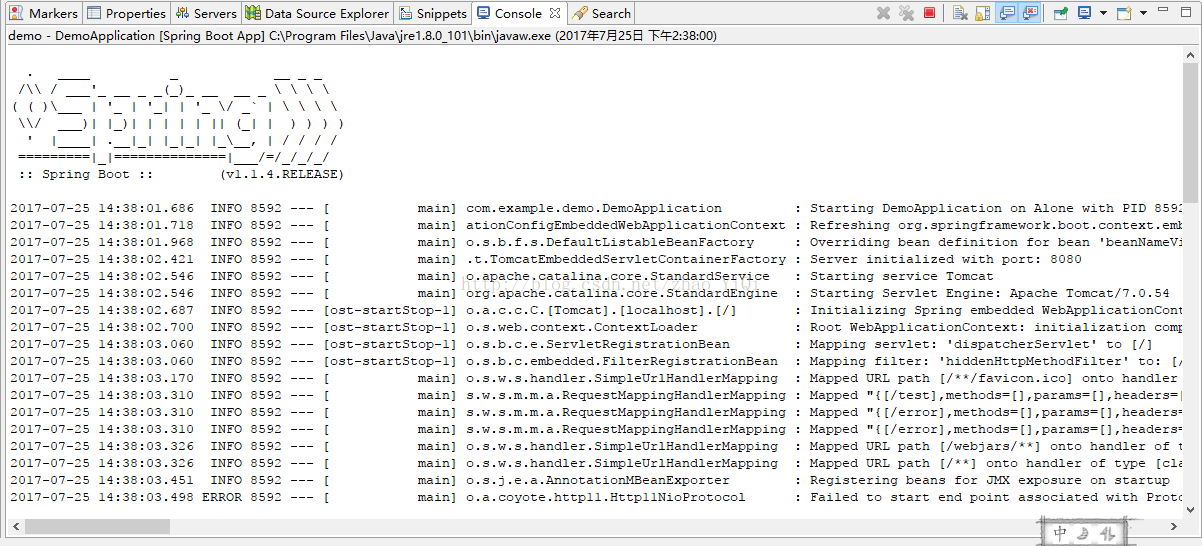The image size is (1202, 546).
Task: Click the log line mapping "{[/test],methods=[]"
Action: [x=596, y=395]
